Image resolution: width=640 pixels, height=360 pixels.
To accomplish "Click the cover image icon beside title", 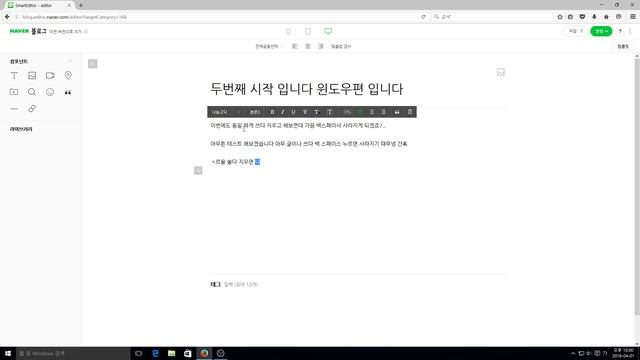I will point(501,72).
